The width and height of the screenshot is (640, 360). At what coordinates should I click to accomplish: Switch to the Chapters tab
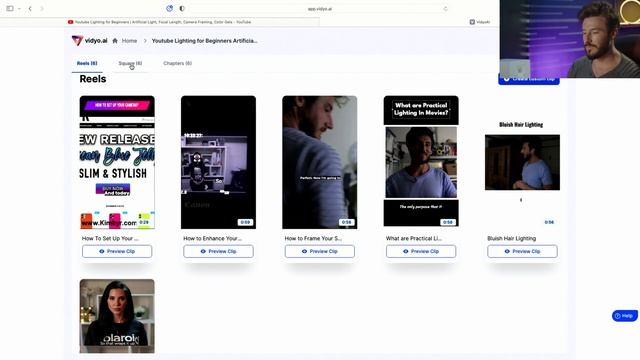click(178, 63)
